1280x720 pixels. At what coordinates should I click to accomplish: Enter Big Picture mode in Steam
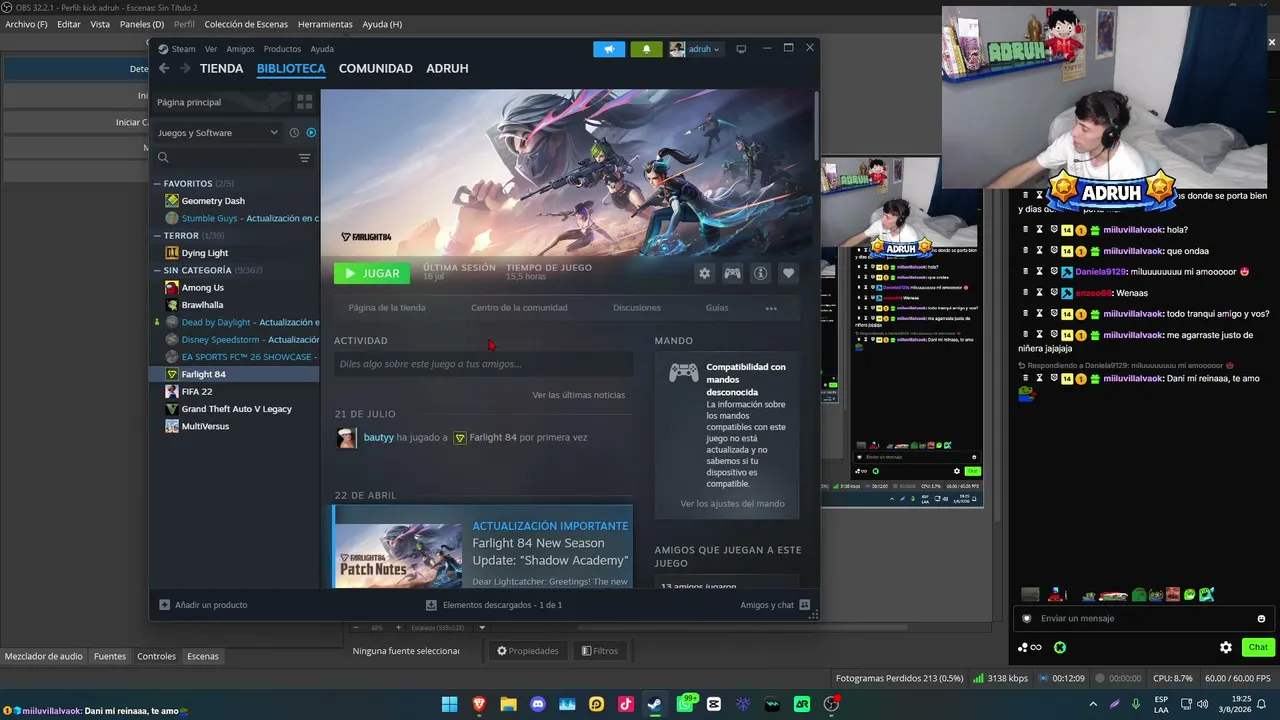(741, 49)
